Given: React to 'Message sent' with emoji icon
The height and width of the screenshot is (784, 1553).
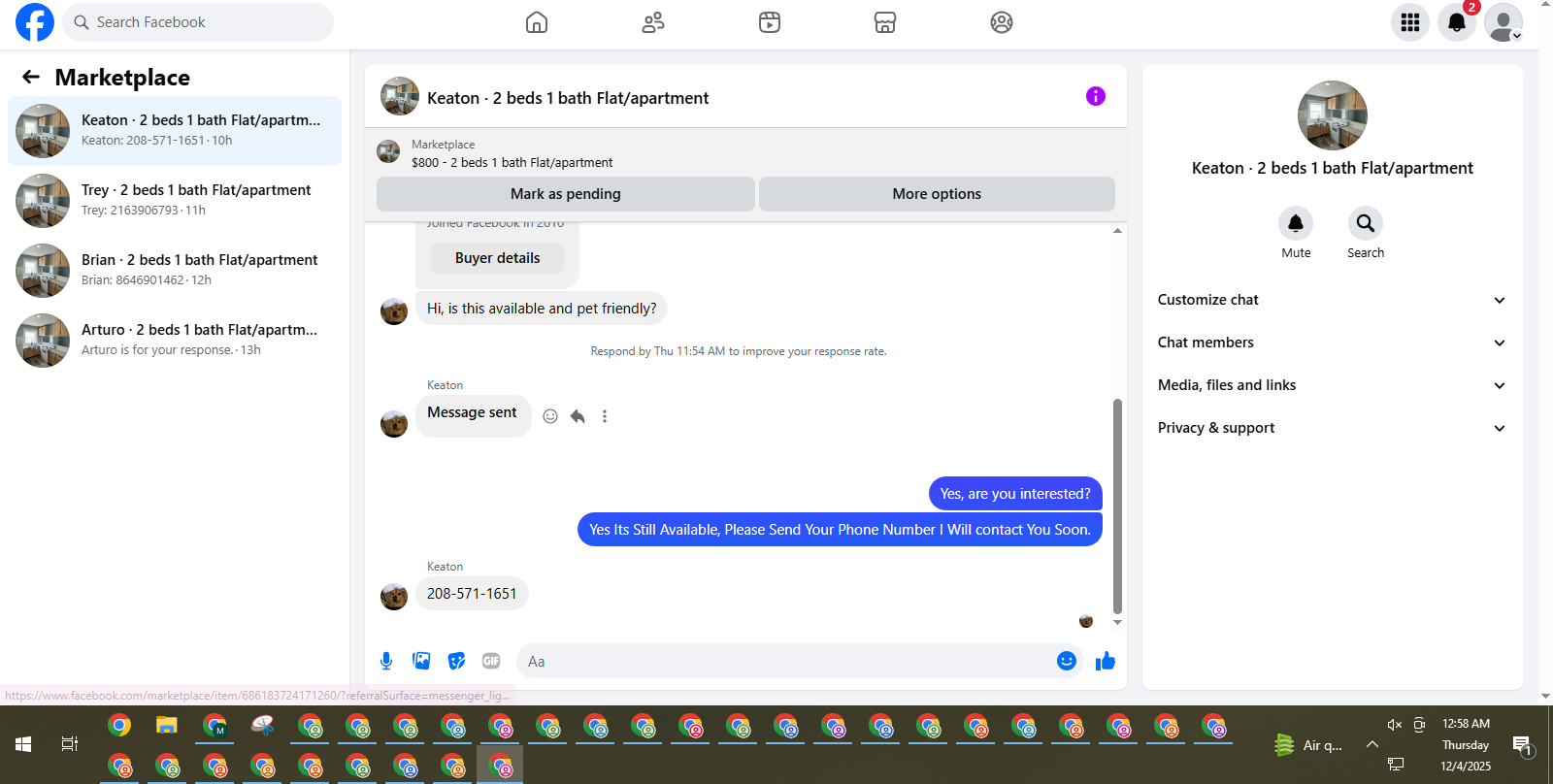Looking at the screenshot, I should coord(550,416).
